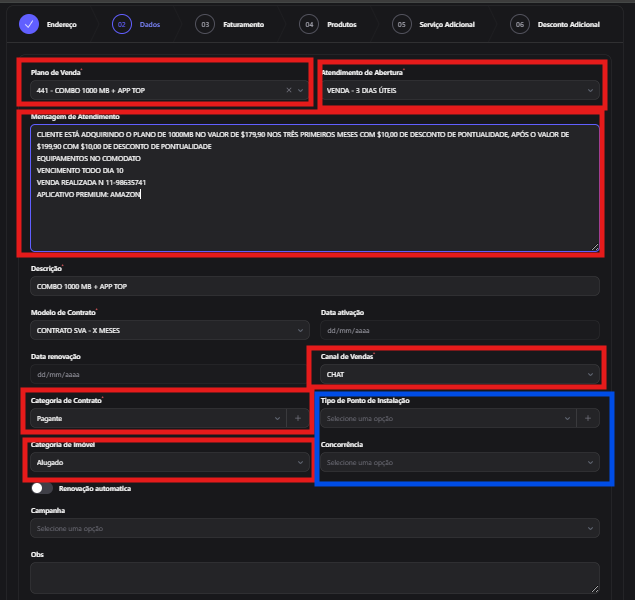The image size is (635, 600).
Task: Click step circle 03 for Faturamento
Action: click(205, 24)
